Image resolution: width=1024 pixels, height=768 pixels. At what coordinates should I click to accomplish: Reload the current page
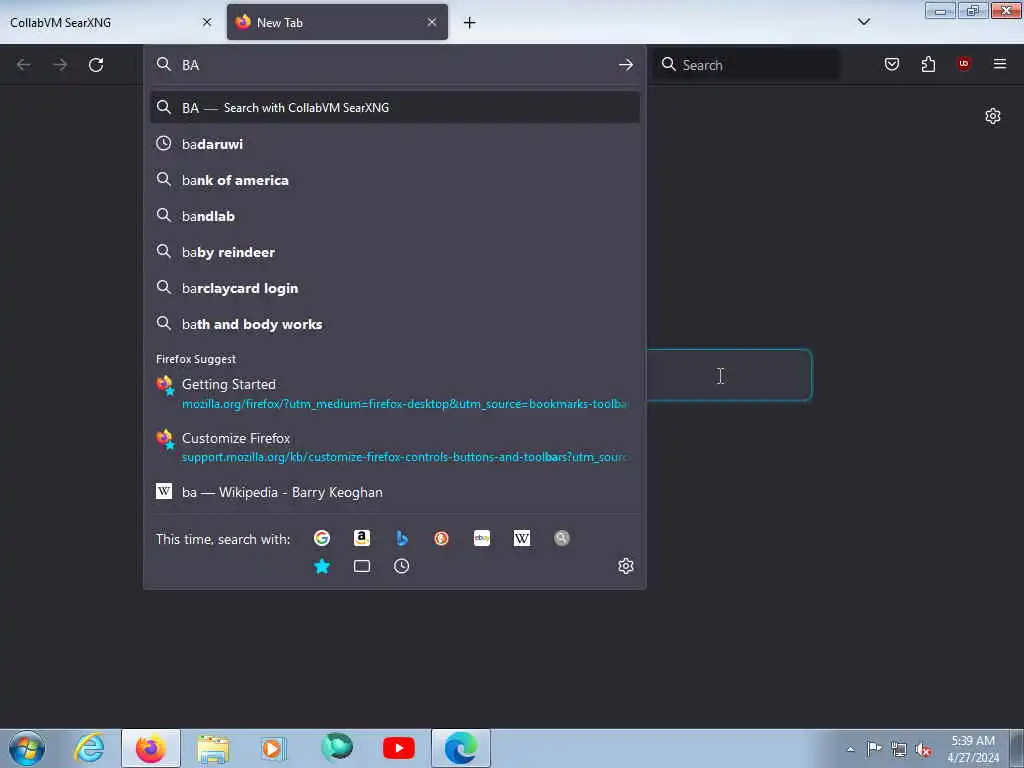point(96,65)
